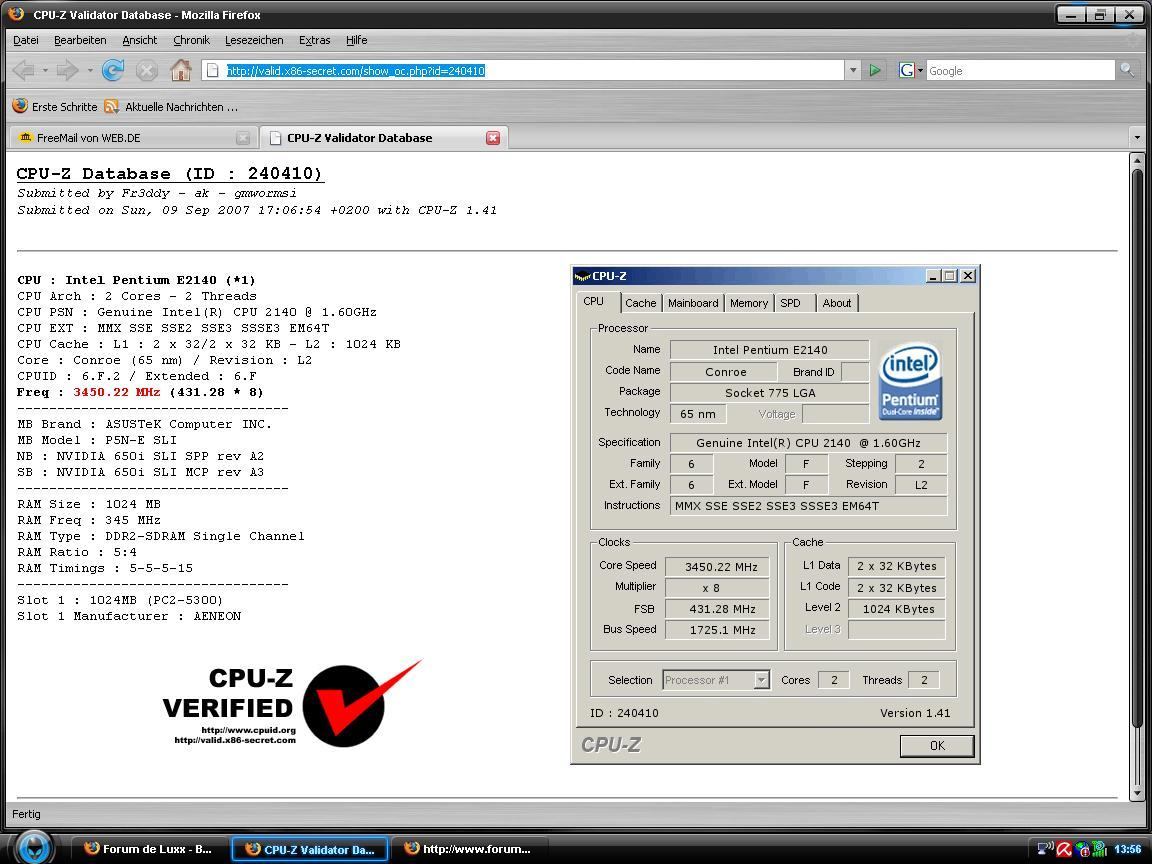Open the About tab in CPU-Z
This screenshot has height=864, width=1152.
pos(837,303)
